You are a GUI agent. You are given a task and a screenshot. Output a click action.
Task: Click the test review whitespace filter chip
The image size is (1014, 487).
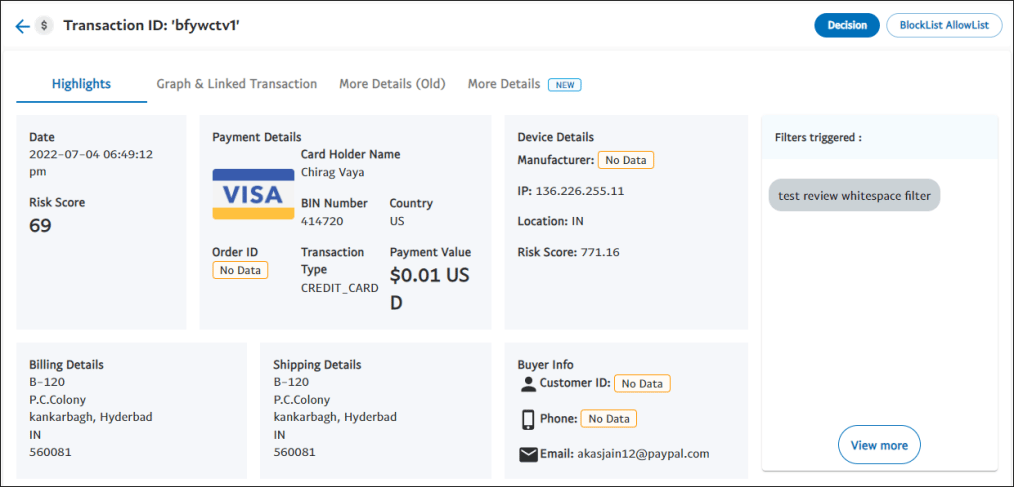[854, 196]
